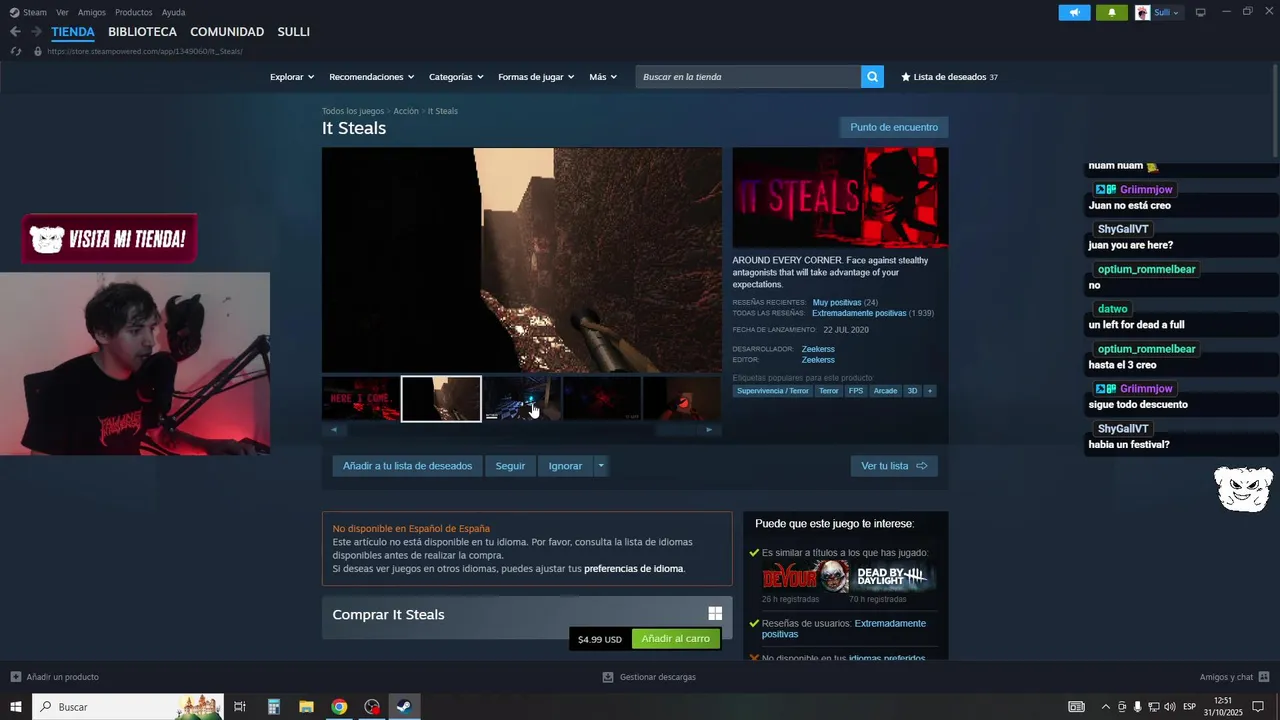Switch to COMUNIDAD tab
The height and width of the screenshot is (720, 1280).
[227, 32]
